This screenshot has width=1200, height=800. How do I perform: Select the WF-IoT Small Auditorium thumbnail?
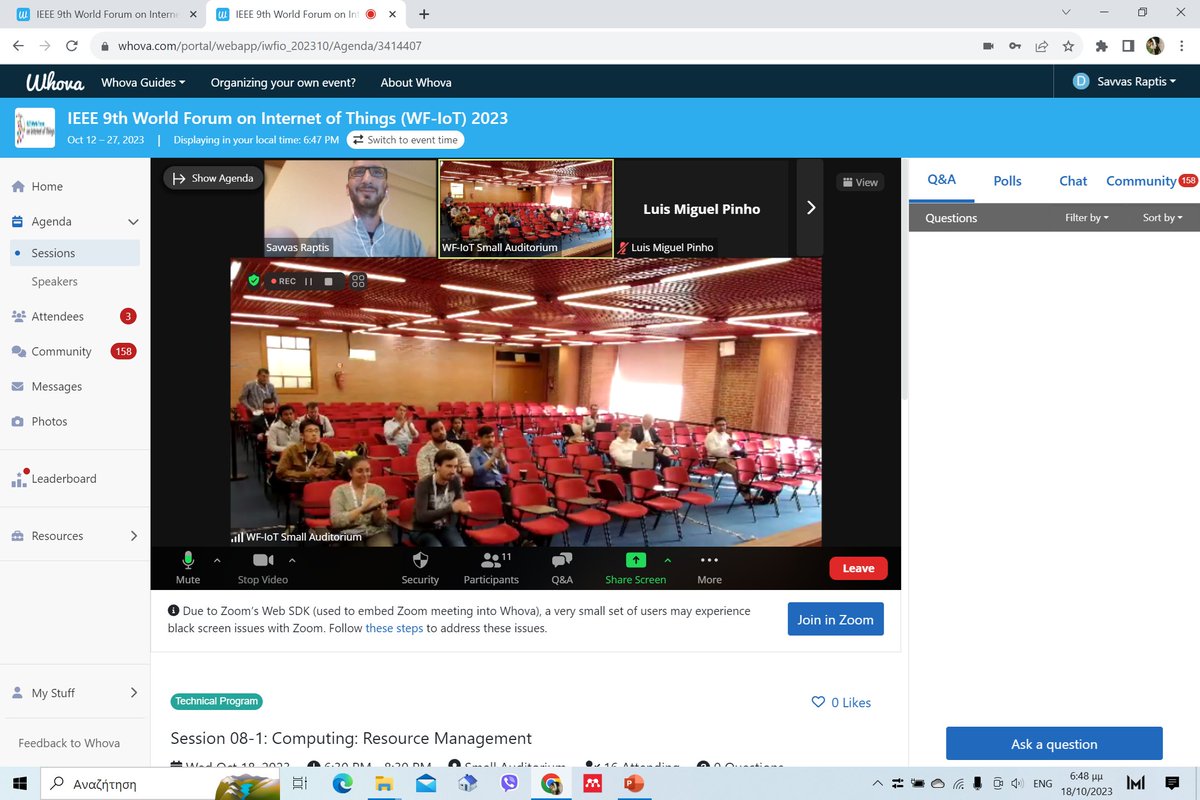[526, 208]
